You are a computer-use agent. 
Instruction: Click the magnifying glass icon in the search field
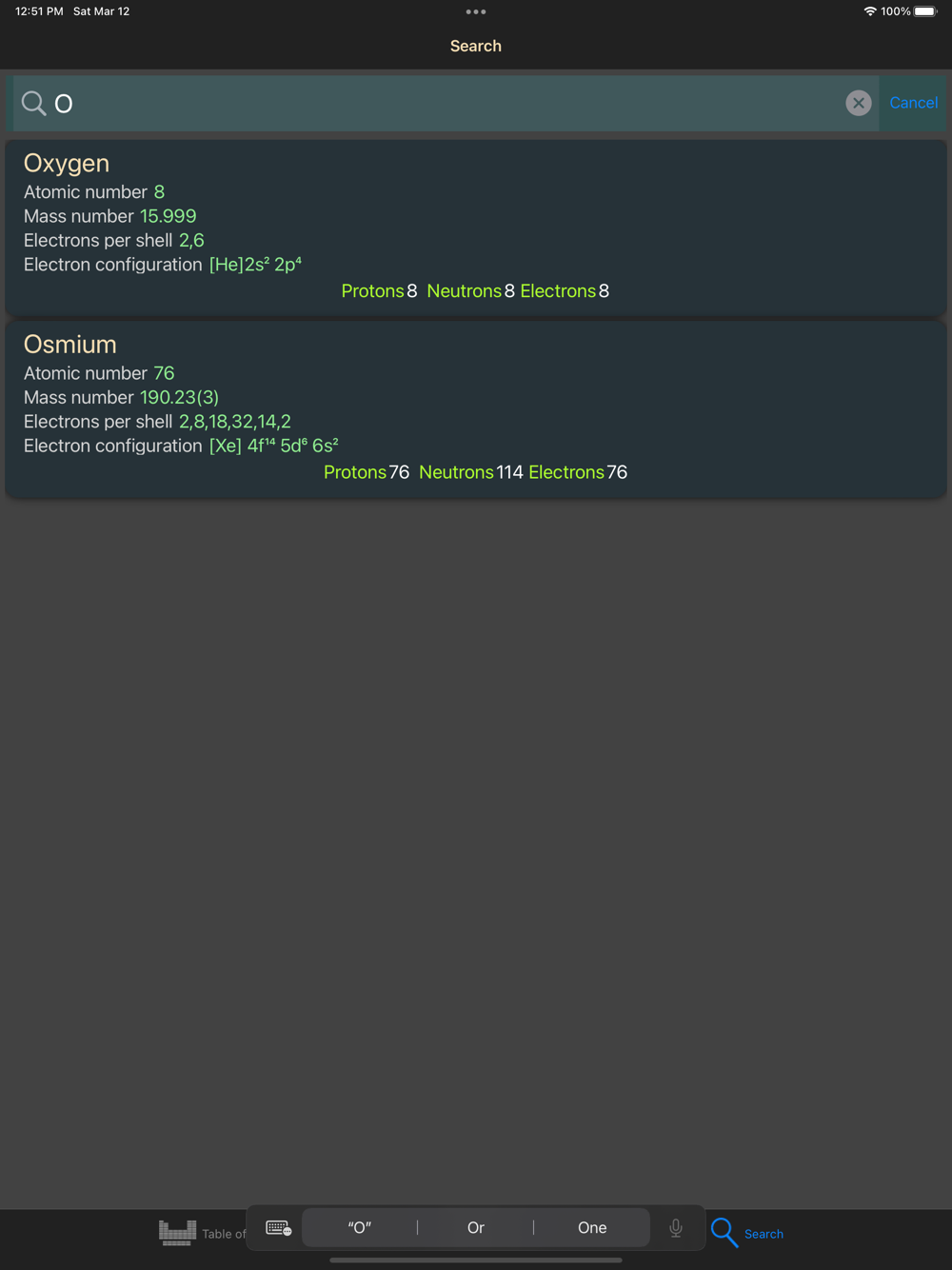33,103
